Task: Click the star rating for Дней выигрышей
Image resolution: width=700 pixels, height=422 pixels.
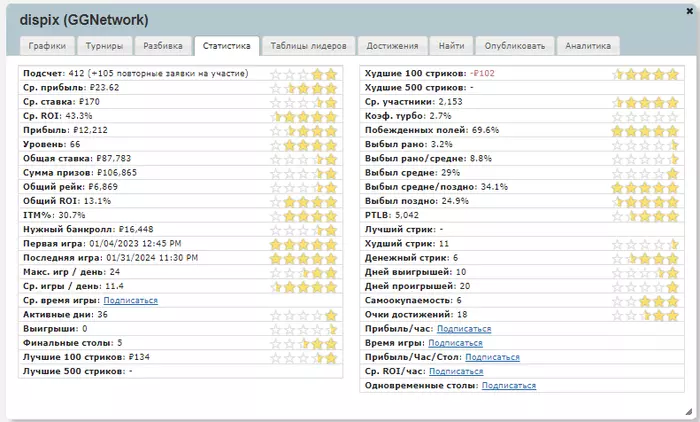Action: pyautogui.click(x=645, y=273)
